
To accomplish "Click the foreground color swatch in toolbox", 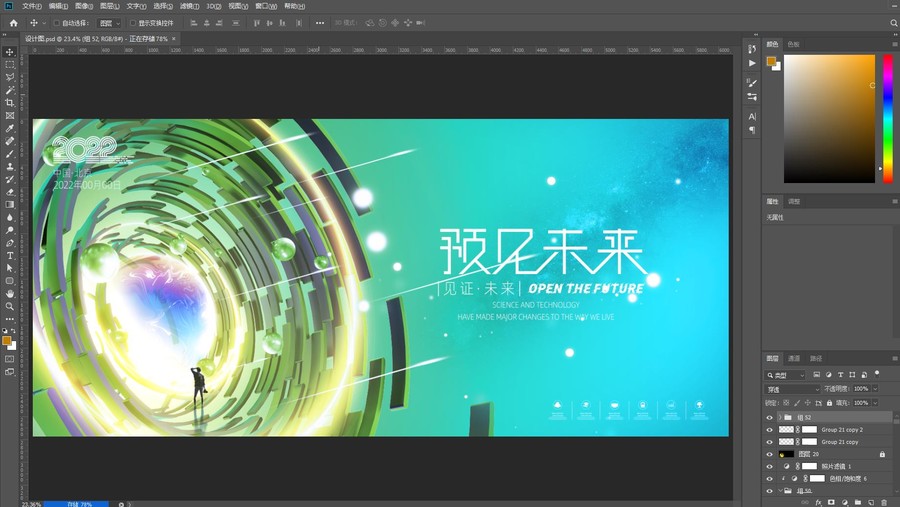I will pos(6,340).
